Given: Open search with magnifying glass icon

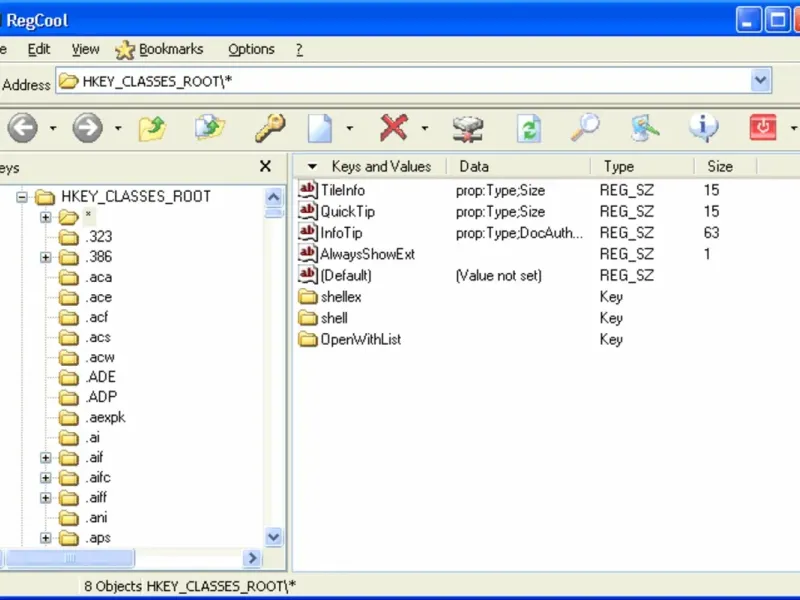Looking at the screenshot, I should [x=585, y=128].
